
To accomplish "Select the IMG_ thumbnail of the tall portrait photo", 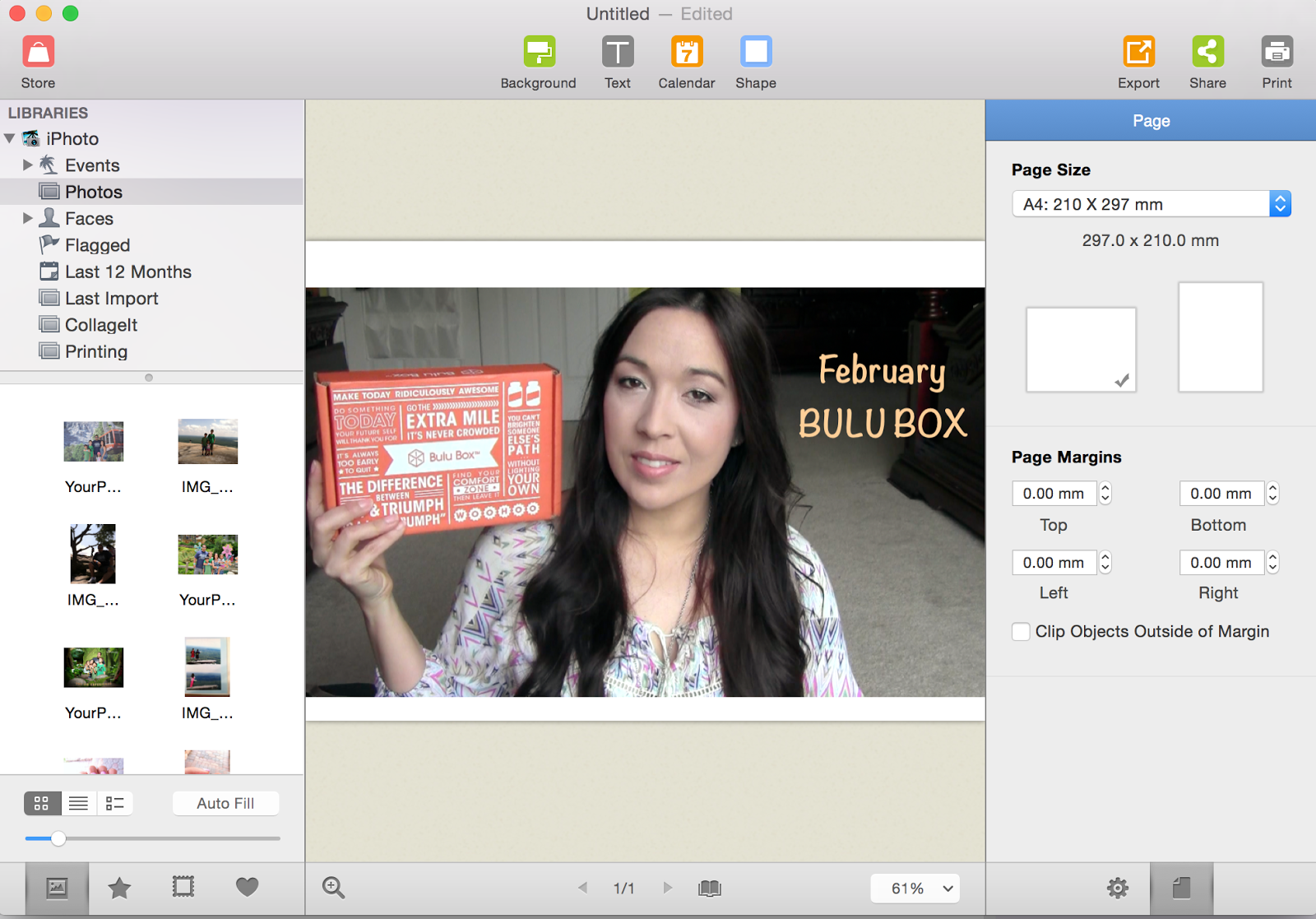I will click(207, 667).
